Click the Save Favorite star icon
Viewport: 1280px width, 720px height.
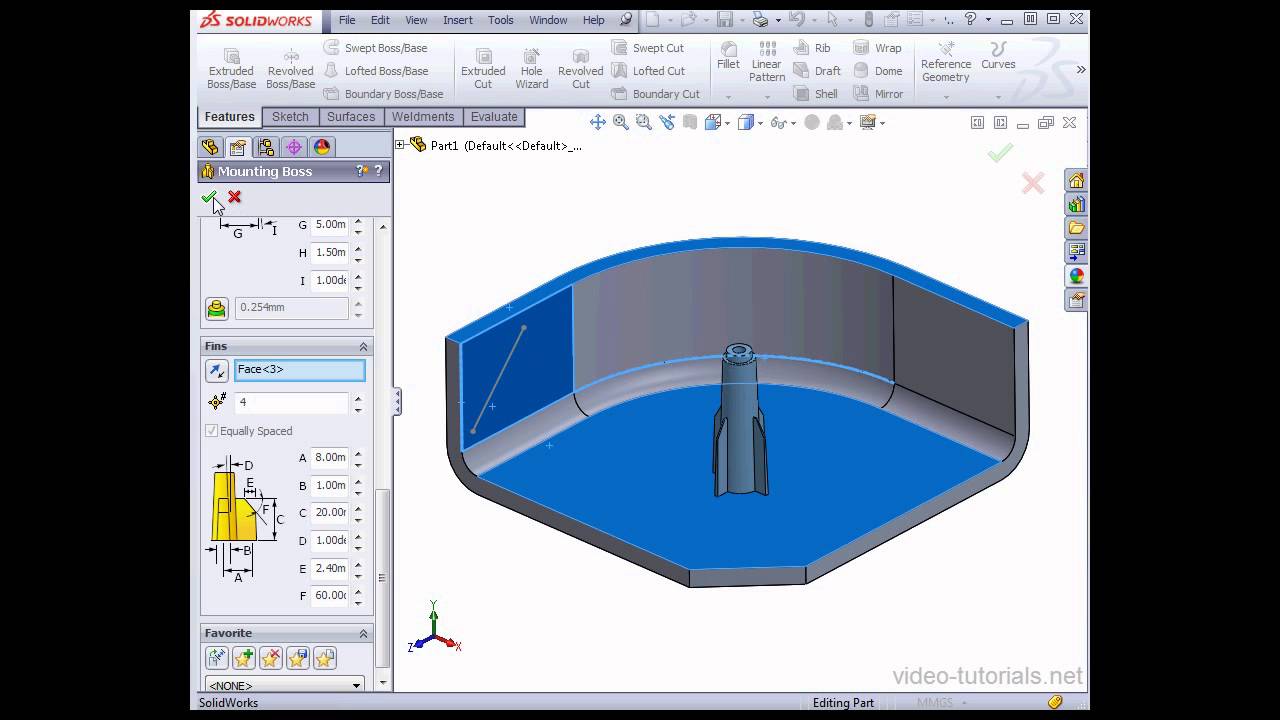pos(297,658)
